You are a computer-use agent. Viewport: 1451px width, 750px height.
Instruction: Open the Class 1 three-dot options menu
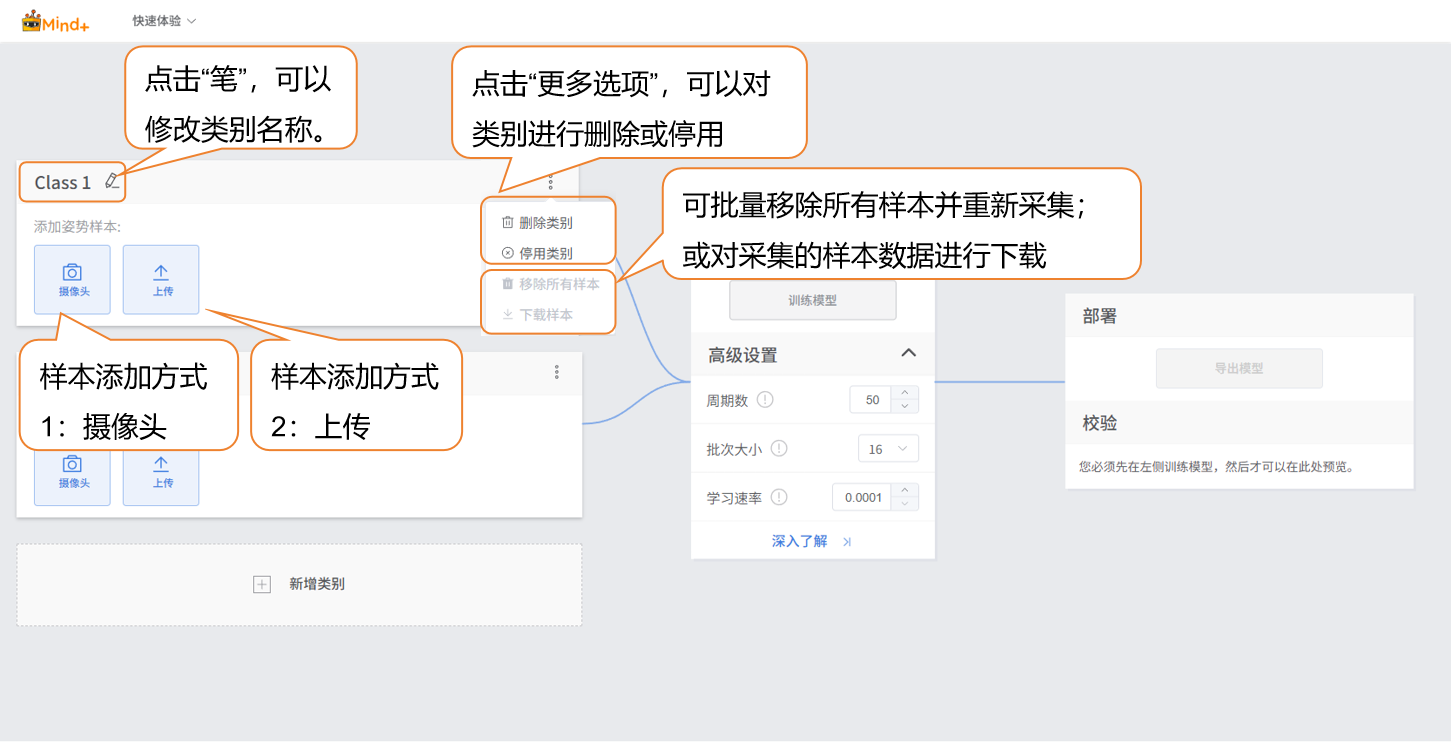click(x=550, y=182)
